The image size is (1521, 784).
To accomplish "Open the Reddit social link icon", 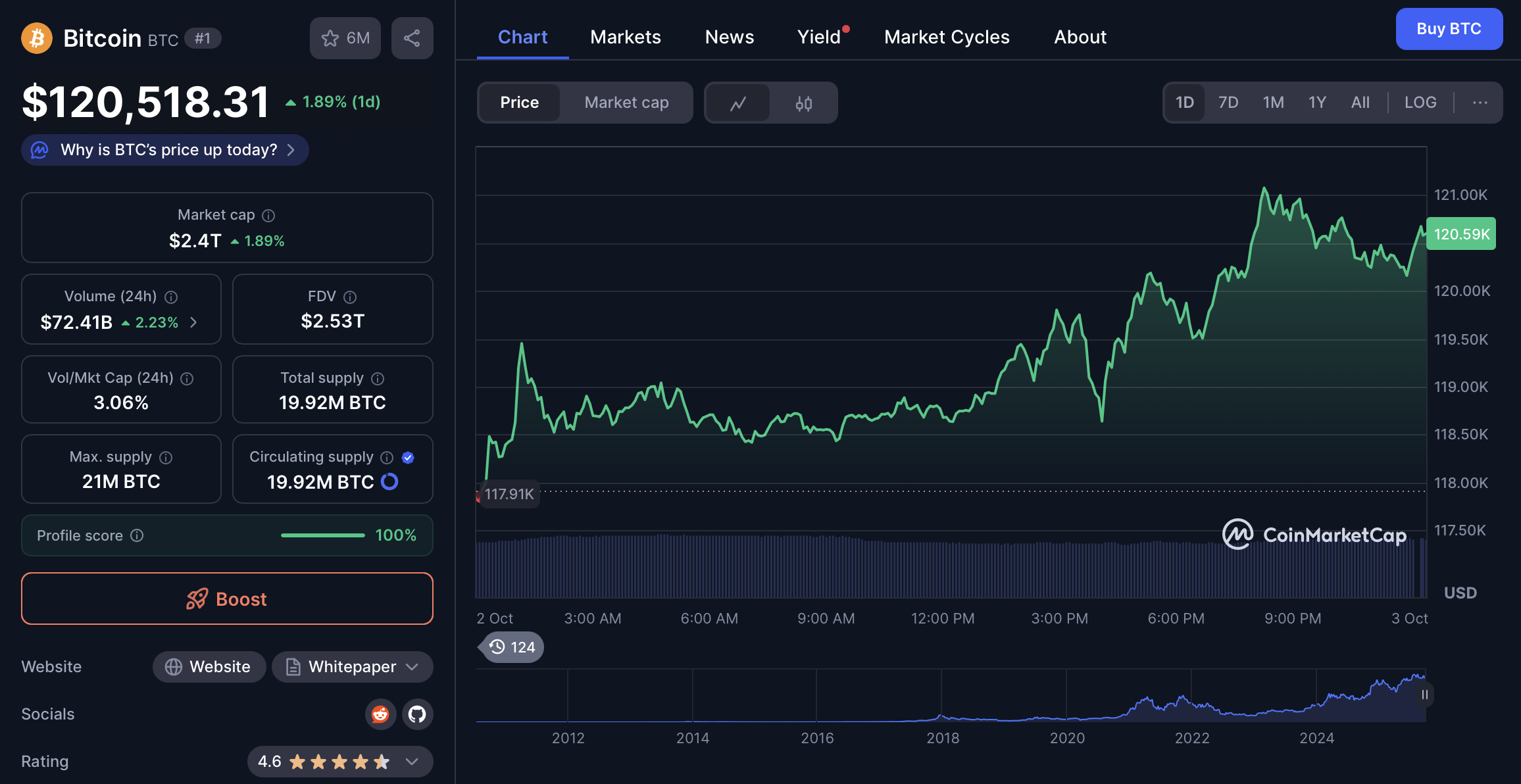I will (x=380, y=714).
